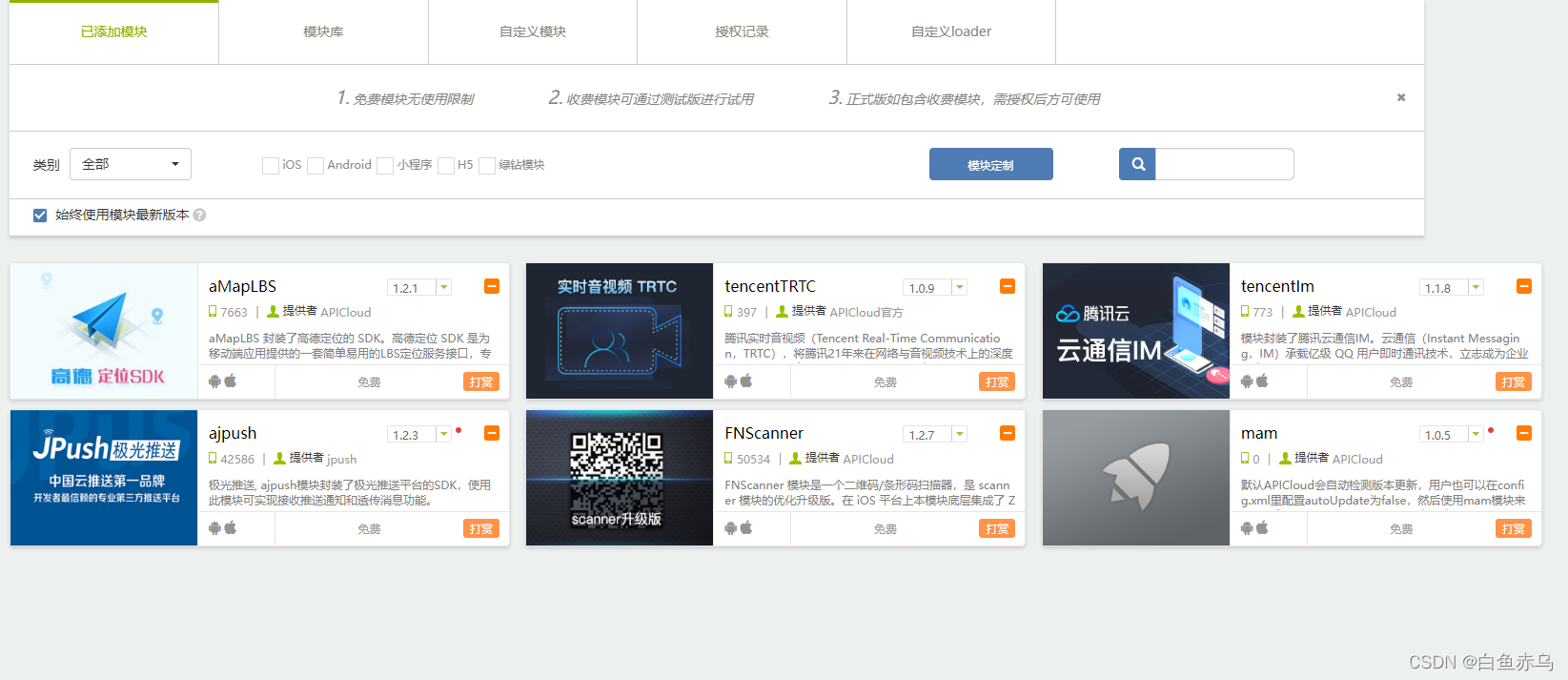Click provider person icon on ajpush card

point(279,458)
